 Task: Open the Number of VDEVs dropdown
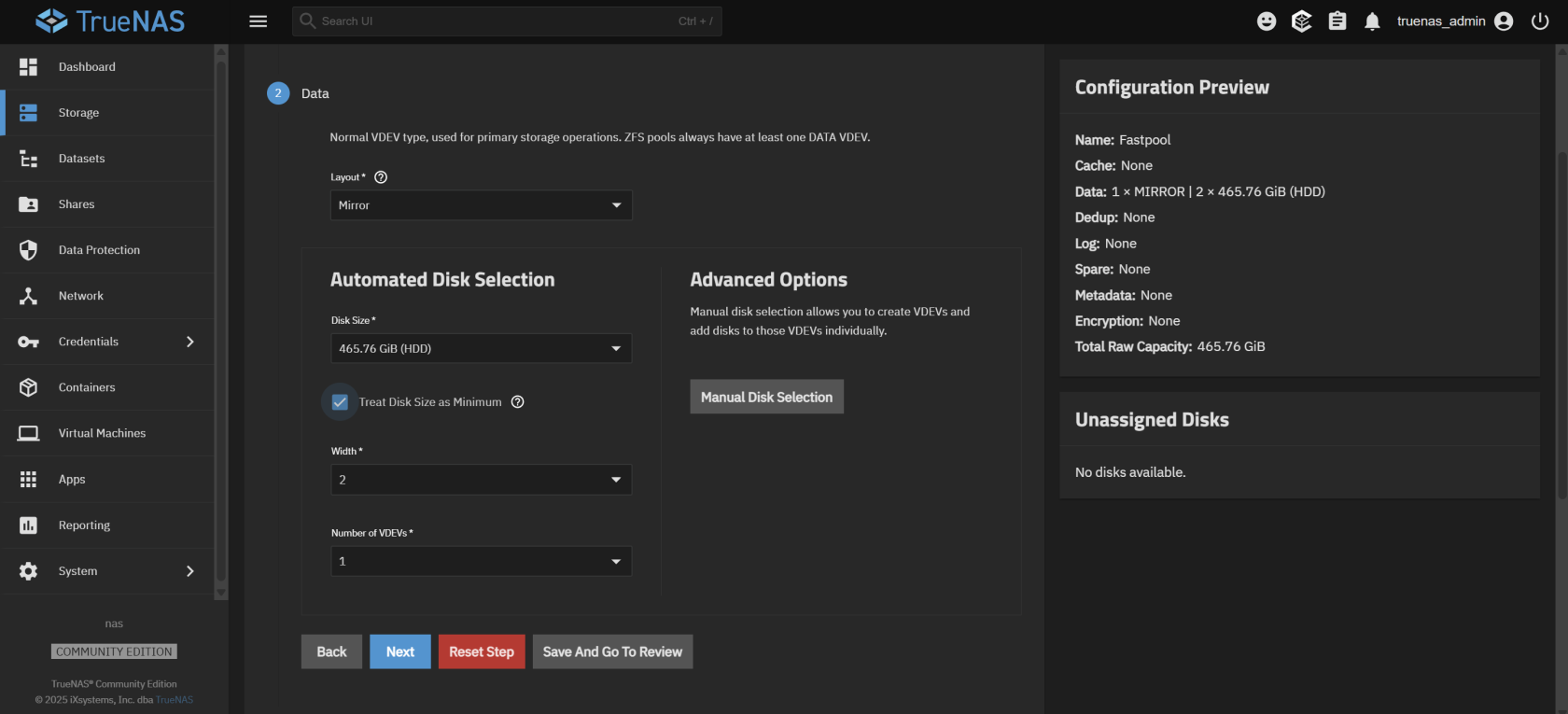(481, 561)
